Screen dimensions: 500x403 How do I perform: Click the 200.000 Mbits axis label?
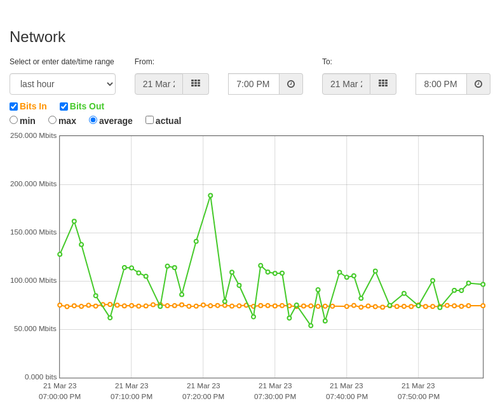(33, 184)
